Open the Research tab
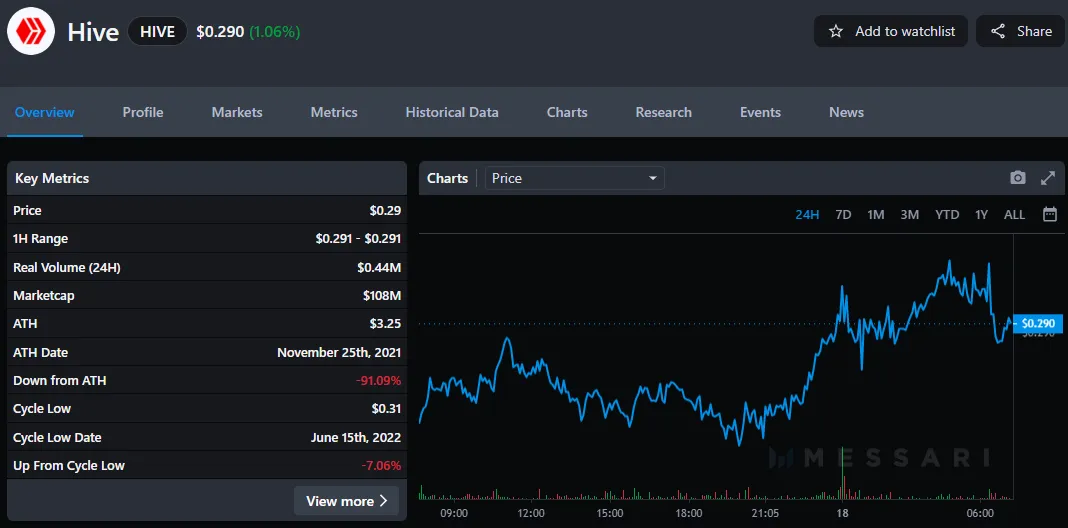 tap(663, 112)
